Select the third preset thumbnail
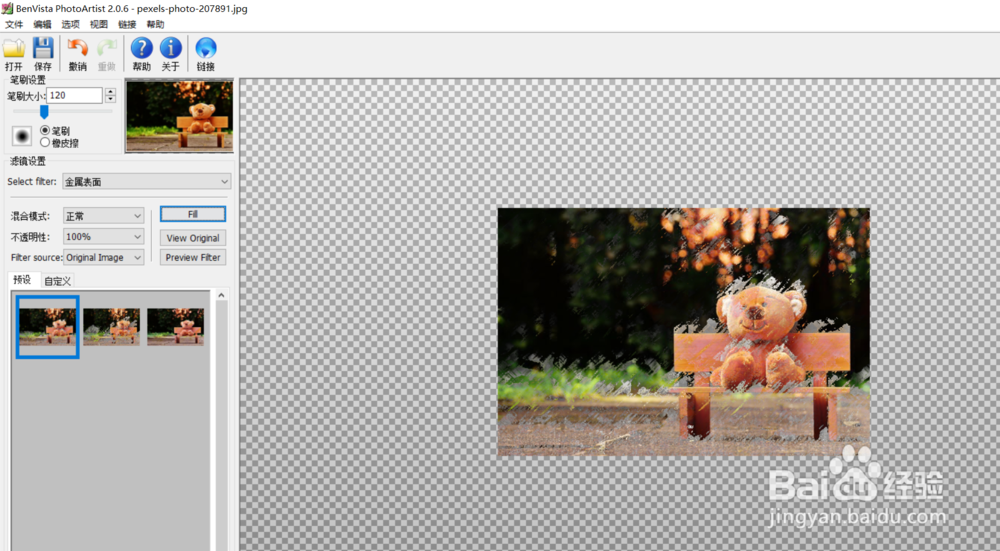Screen dimensions: 1000x551 click(175, 327)
